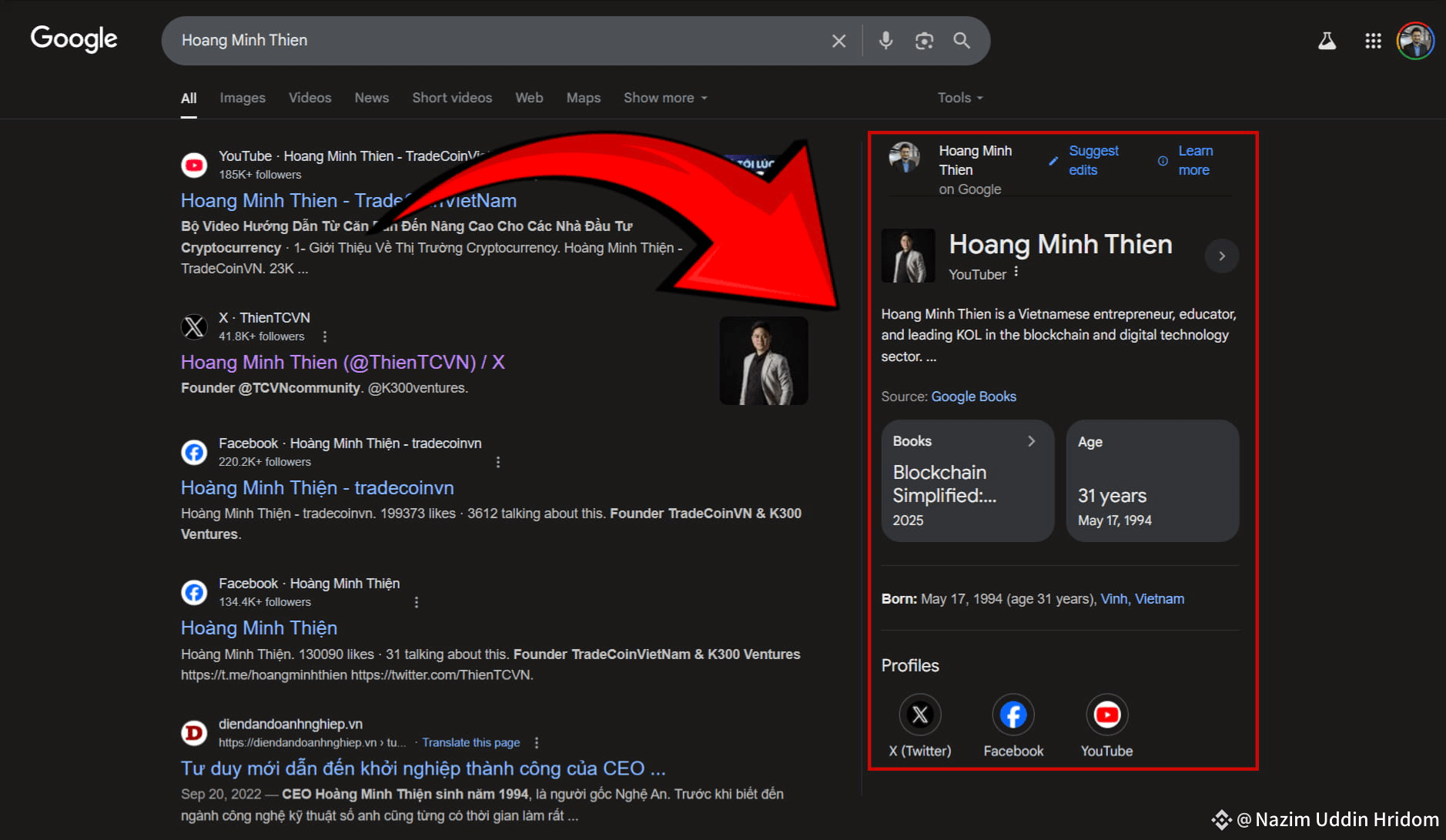Switch to the News tab
Screen dimensions: 1446x840
(371, 98)
